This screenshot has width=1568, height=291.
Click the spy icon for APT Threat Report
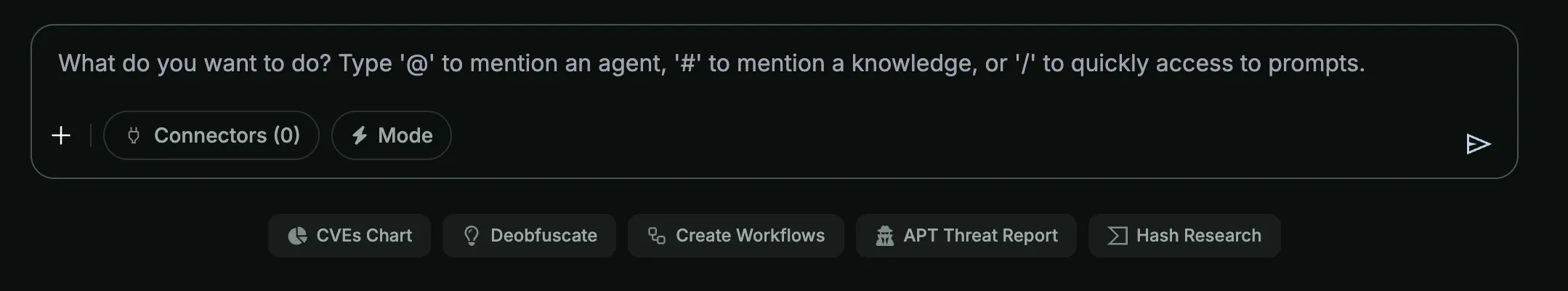(x=884, y=236)
